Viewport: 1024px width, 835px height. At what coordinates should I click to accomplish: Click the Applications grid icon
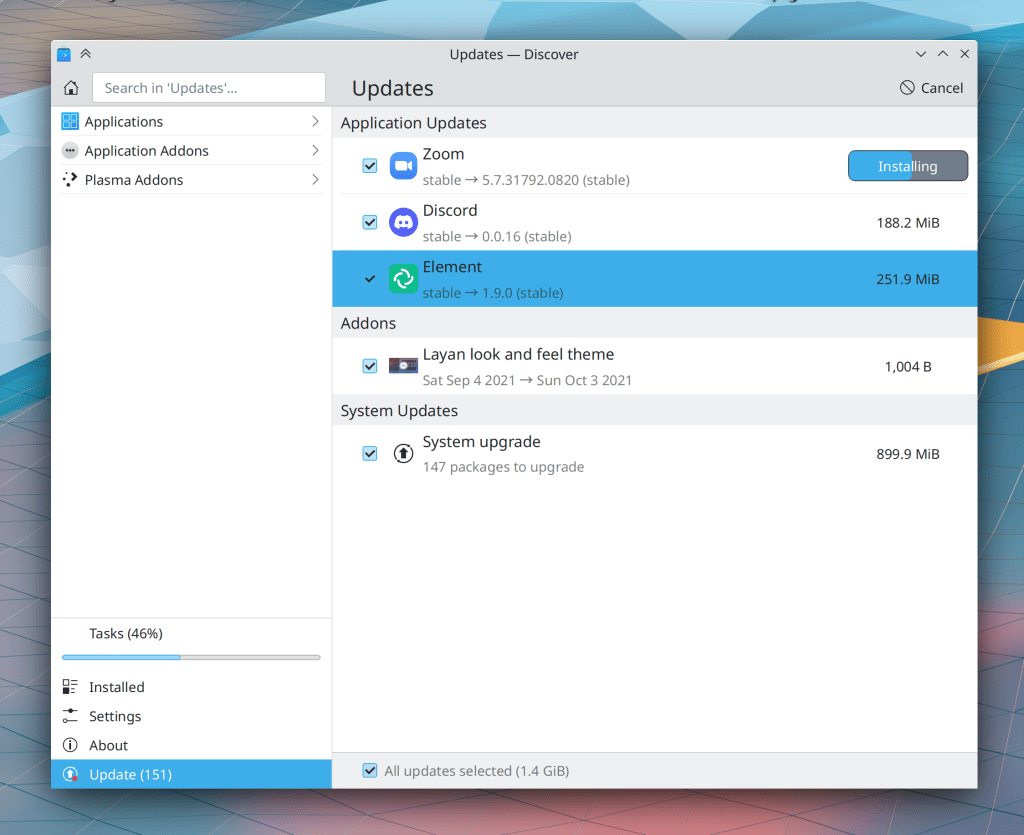(70, 122)
